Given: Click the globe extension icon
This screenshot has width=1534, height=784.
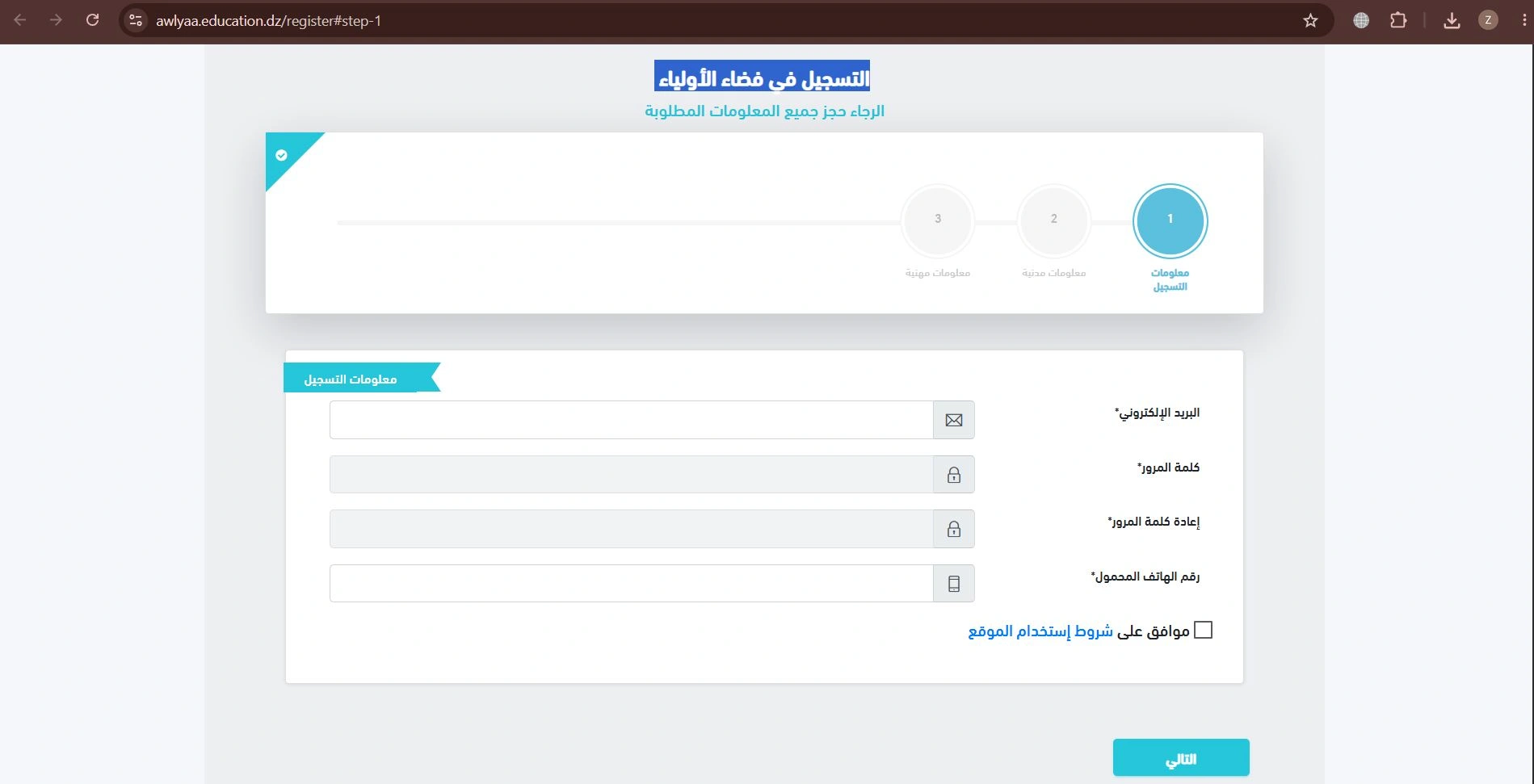Looking at the screenshot, I should [x=1361, y=21].
